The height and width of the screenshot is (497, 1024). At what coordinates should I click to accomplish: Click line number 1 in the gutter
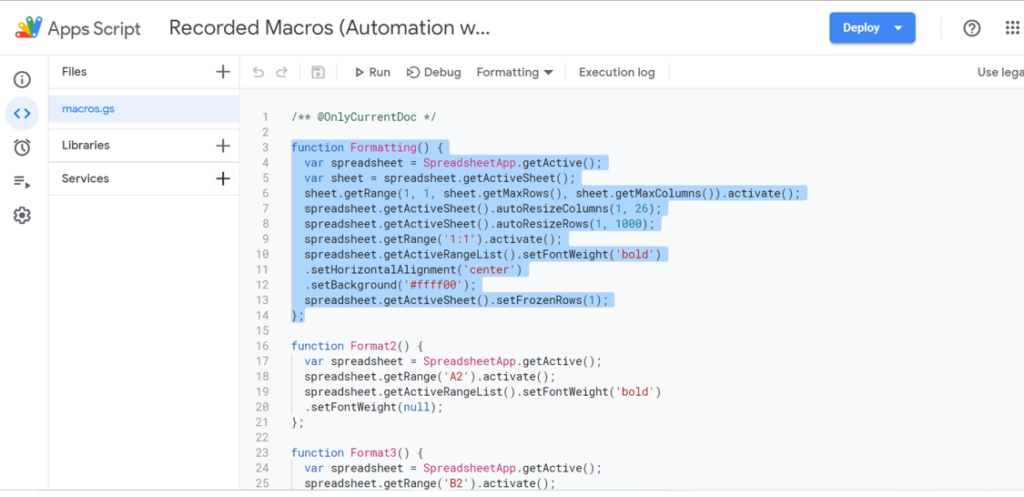tap(265, 118)
